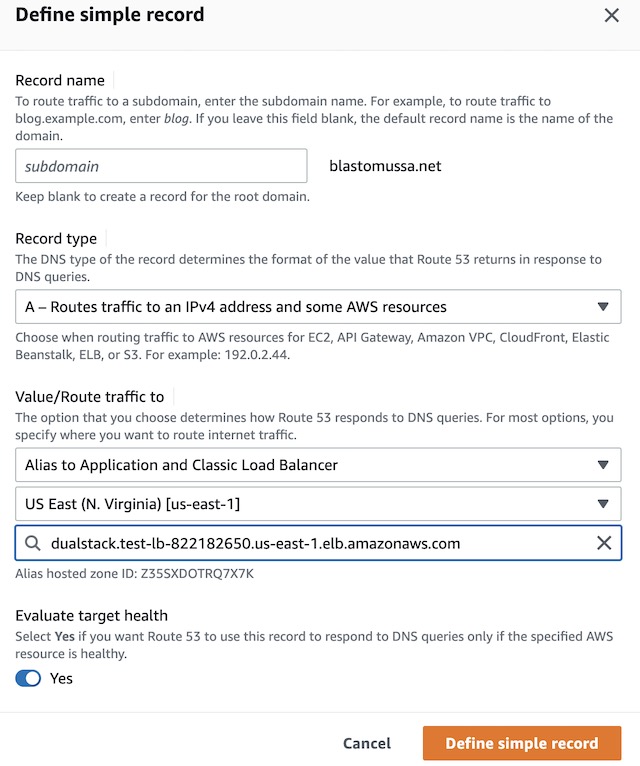The width and height of the screenshot is (640, 766).
Task: Click the magnifier icon in the load balancer field
Action: point(33,543)
